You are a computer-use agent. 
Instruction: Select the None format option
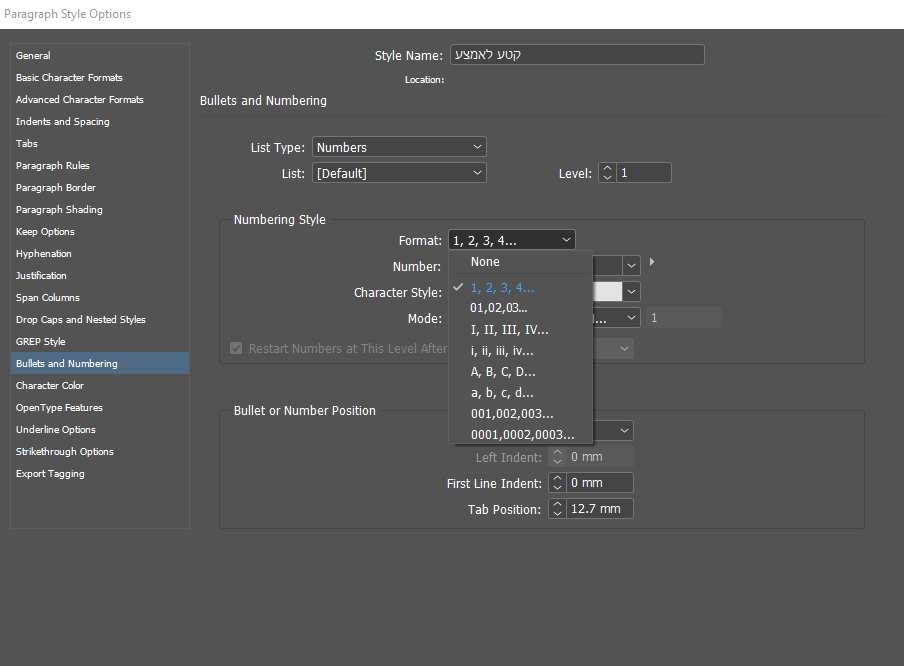(x=485, y=262)
